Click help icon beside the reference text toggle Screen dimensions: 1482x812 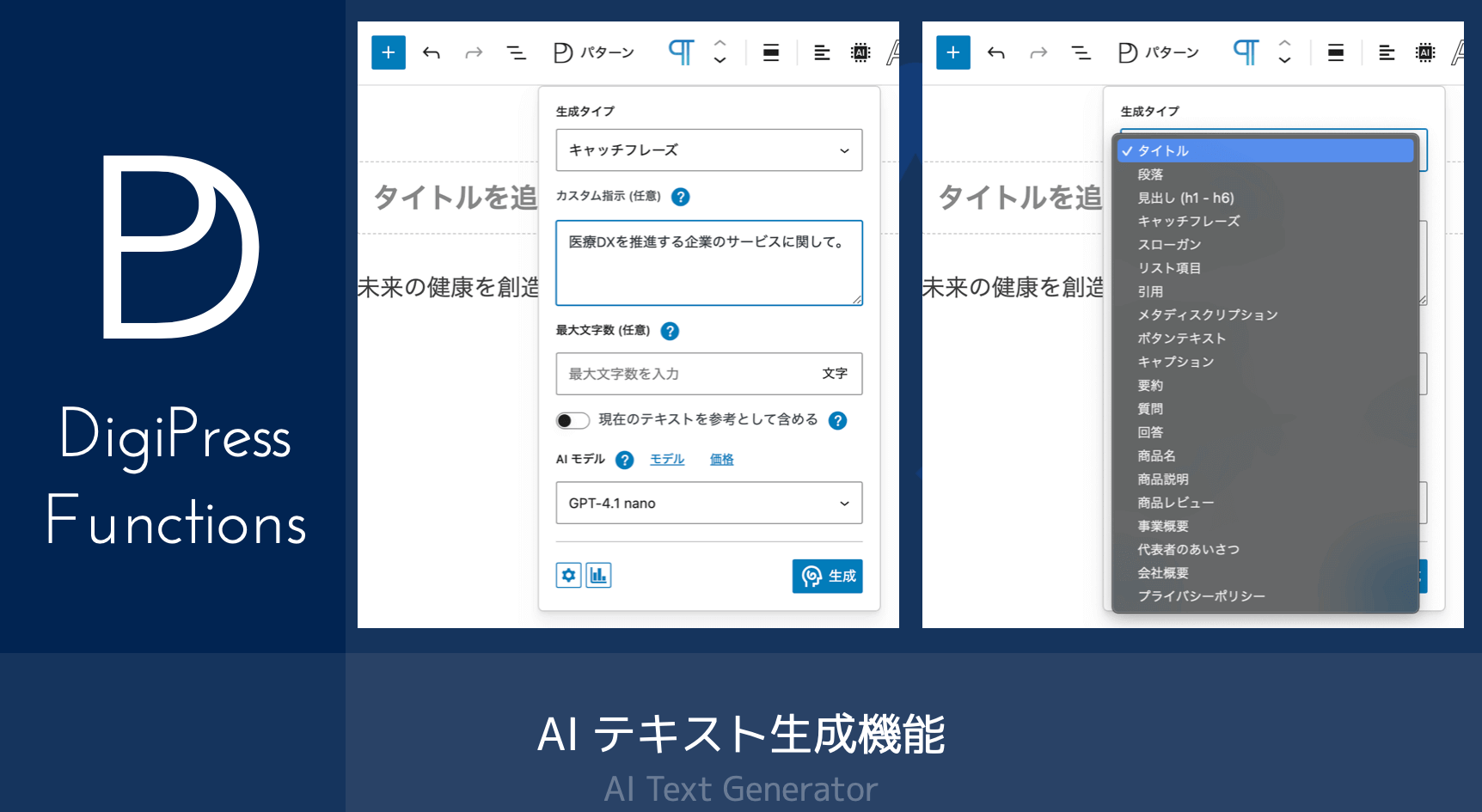point(837,420)
